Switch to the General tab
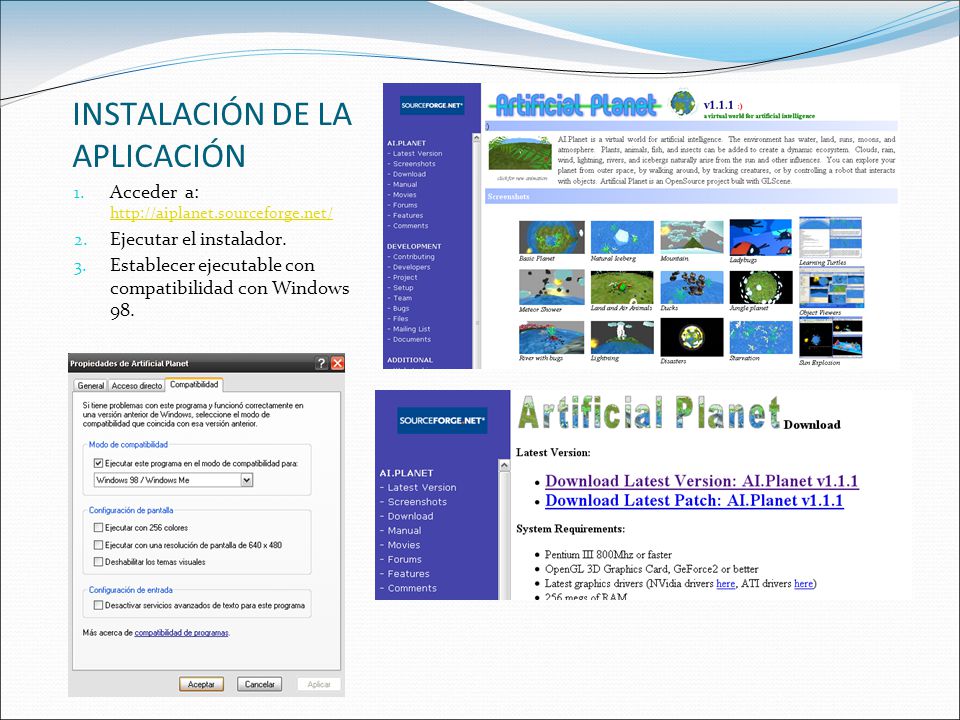960x720 pixels. point(91,386)
